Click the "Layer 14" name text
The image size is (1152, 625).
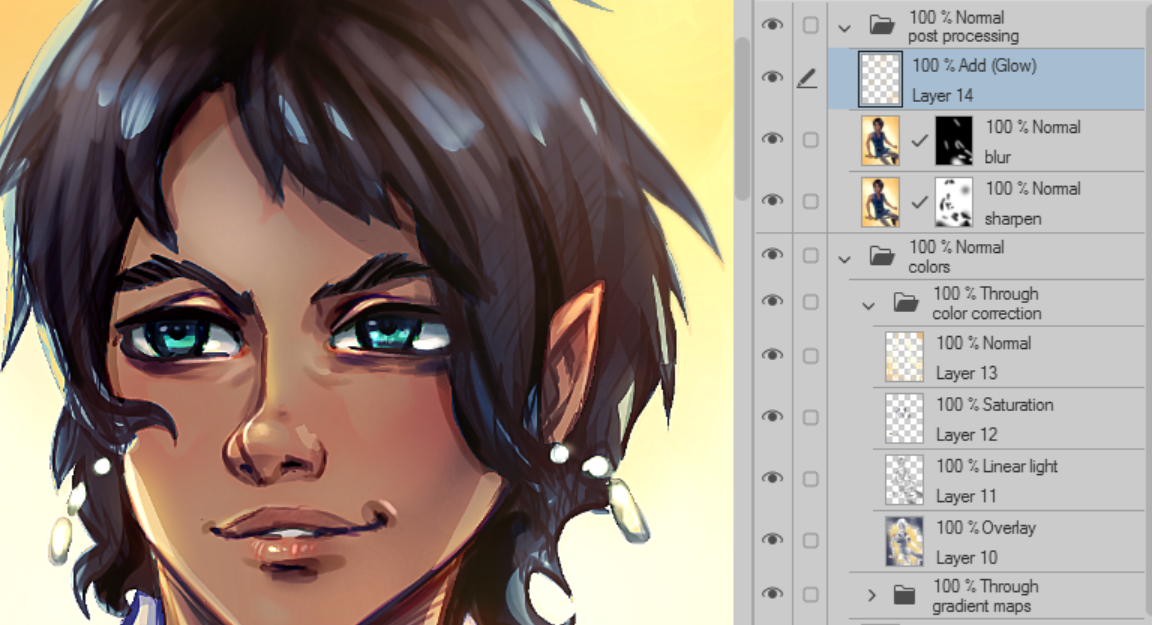coord(943,95)
